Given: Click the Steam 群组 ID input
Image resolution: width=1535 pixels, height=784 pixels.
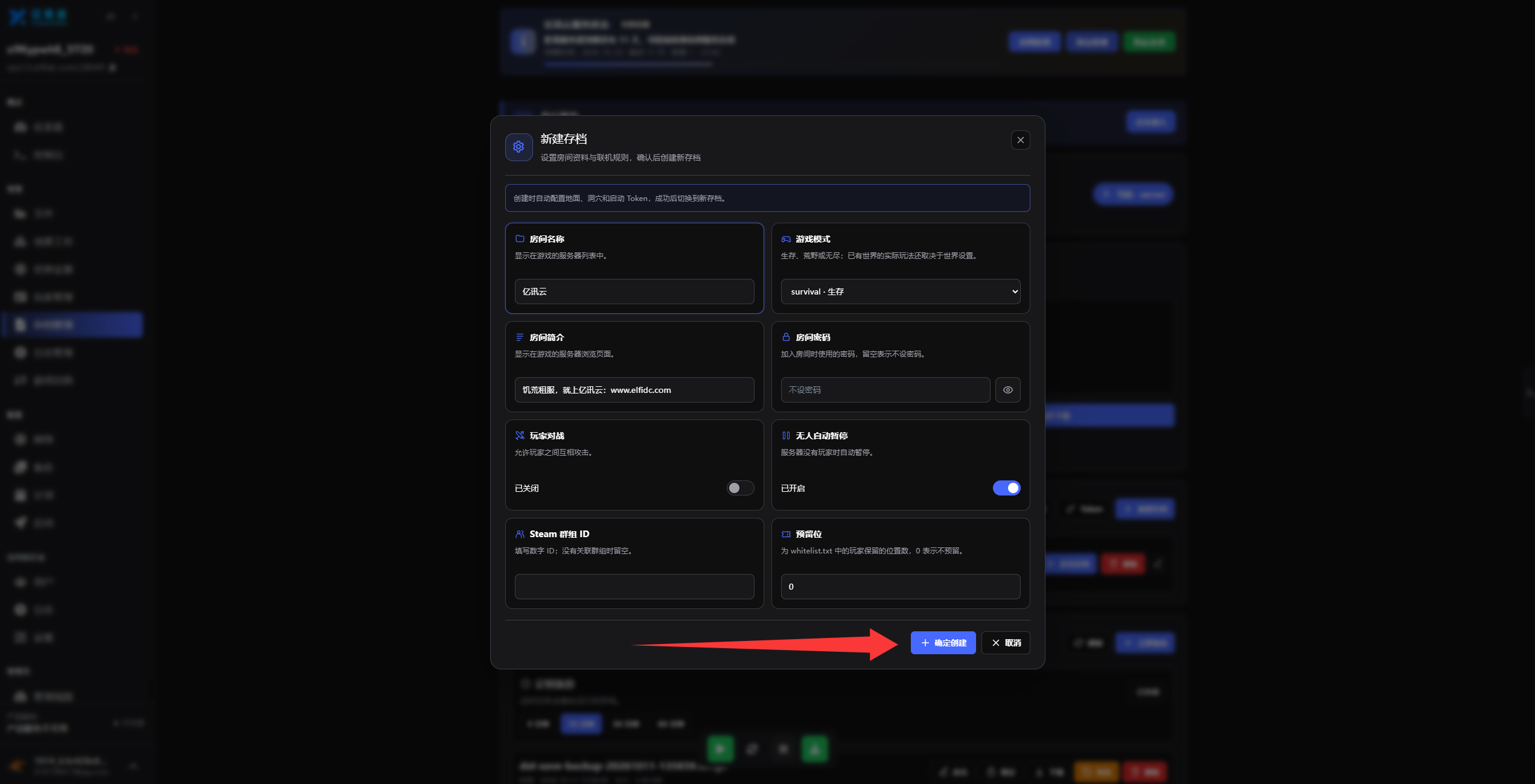Looking at the screenshot, I should click(x=634, y=587).
